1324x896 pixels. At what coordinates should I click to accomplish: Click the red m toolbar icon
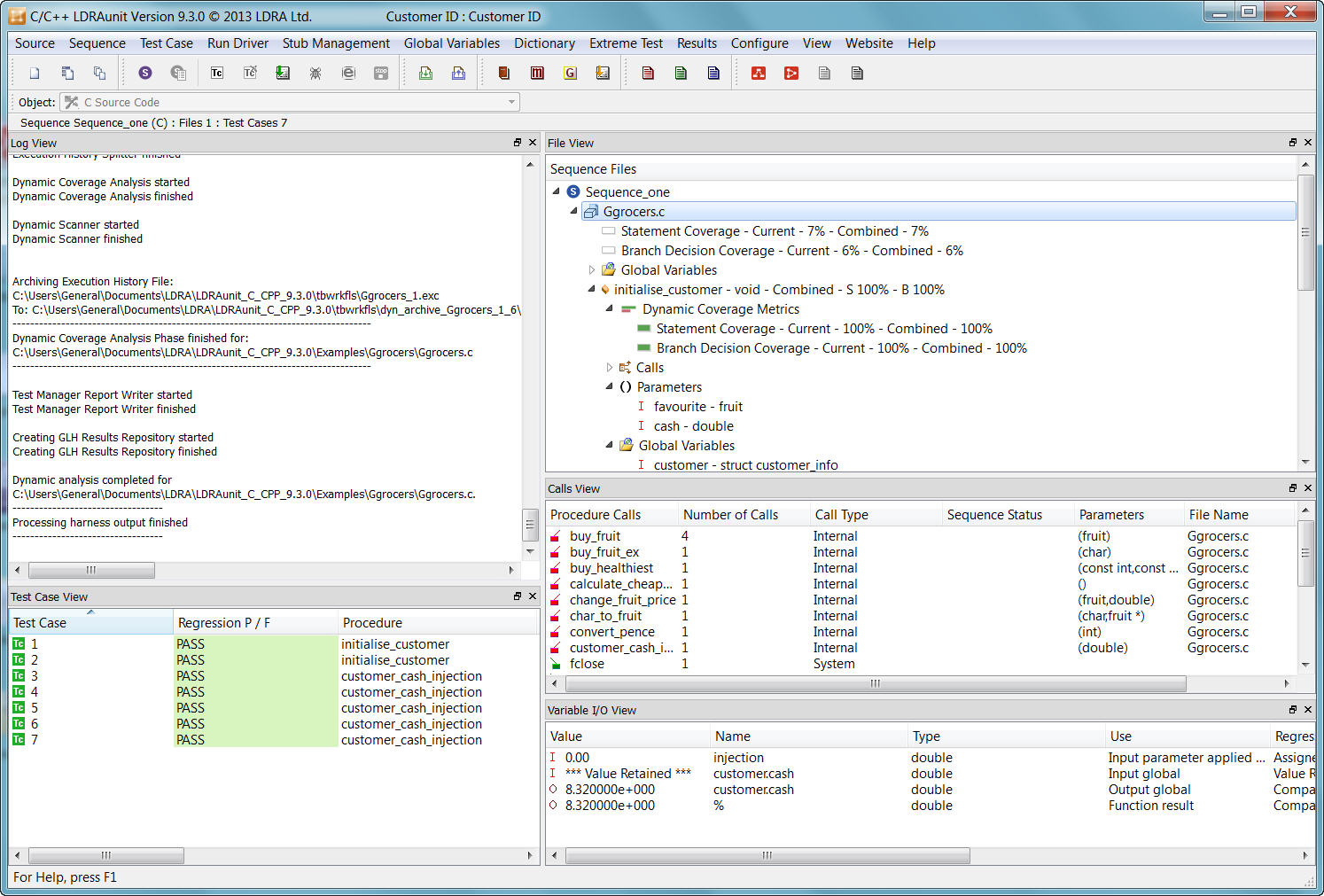point(537,73)
